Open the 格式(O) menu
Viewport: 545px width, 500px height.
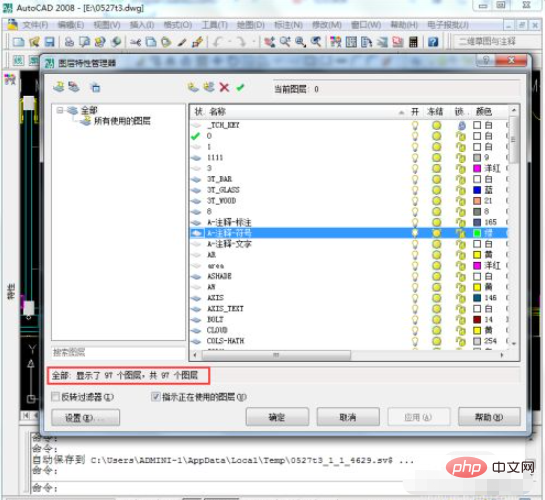178,25
